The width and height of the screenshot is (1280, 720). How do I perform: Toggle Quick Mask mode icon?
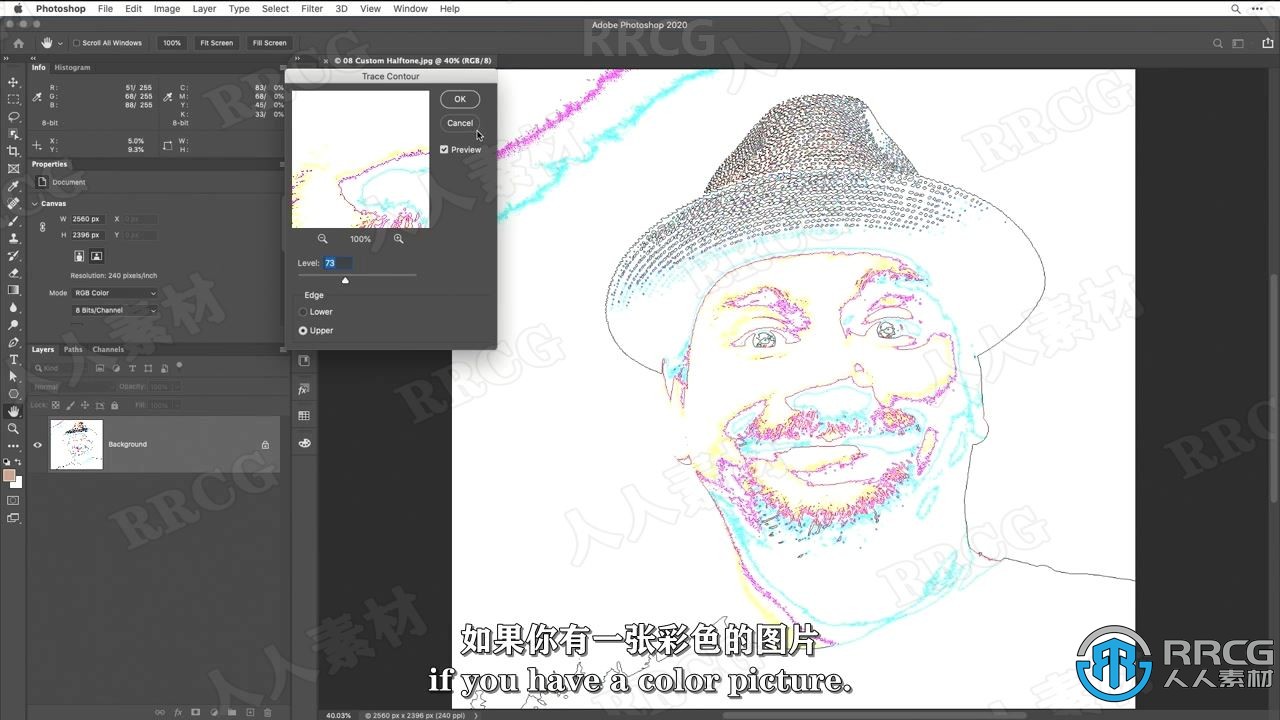(x=13, y=500)
